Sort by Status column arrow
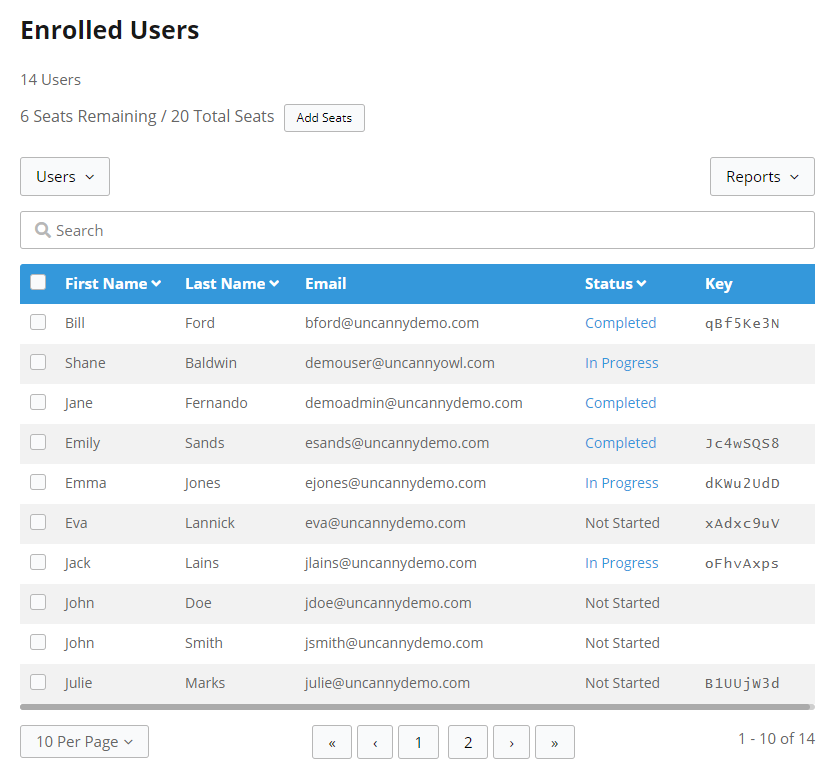The width and height of the screenshot is (833, 775). point(641,284)
